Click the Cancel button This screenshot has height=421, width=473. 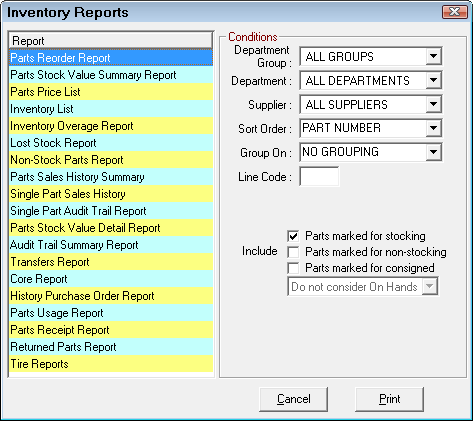tap(293, 399)
